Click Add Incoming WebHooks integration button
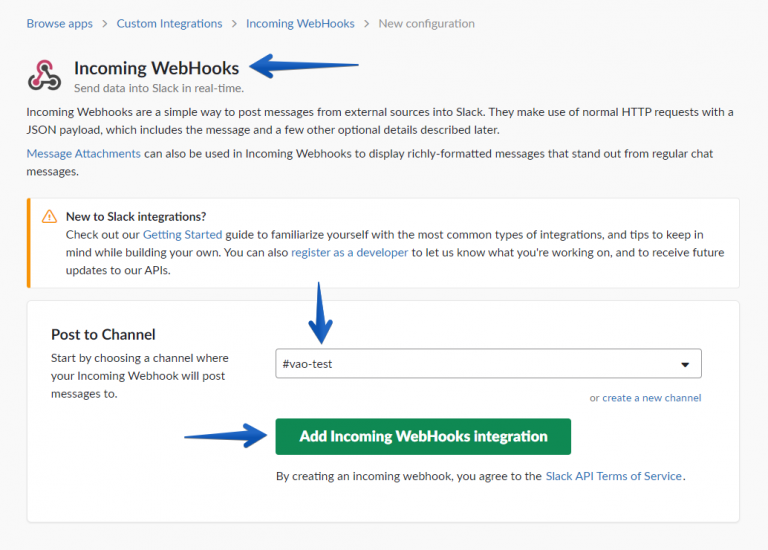Viewport: 768px width, 550px height. coord(423,436)
